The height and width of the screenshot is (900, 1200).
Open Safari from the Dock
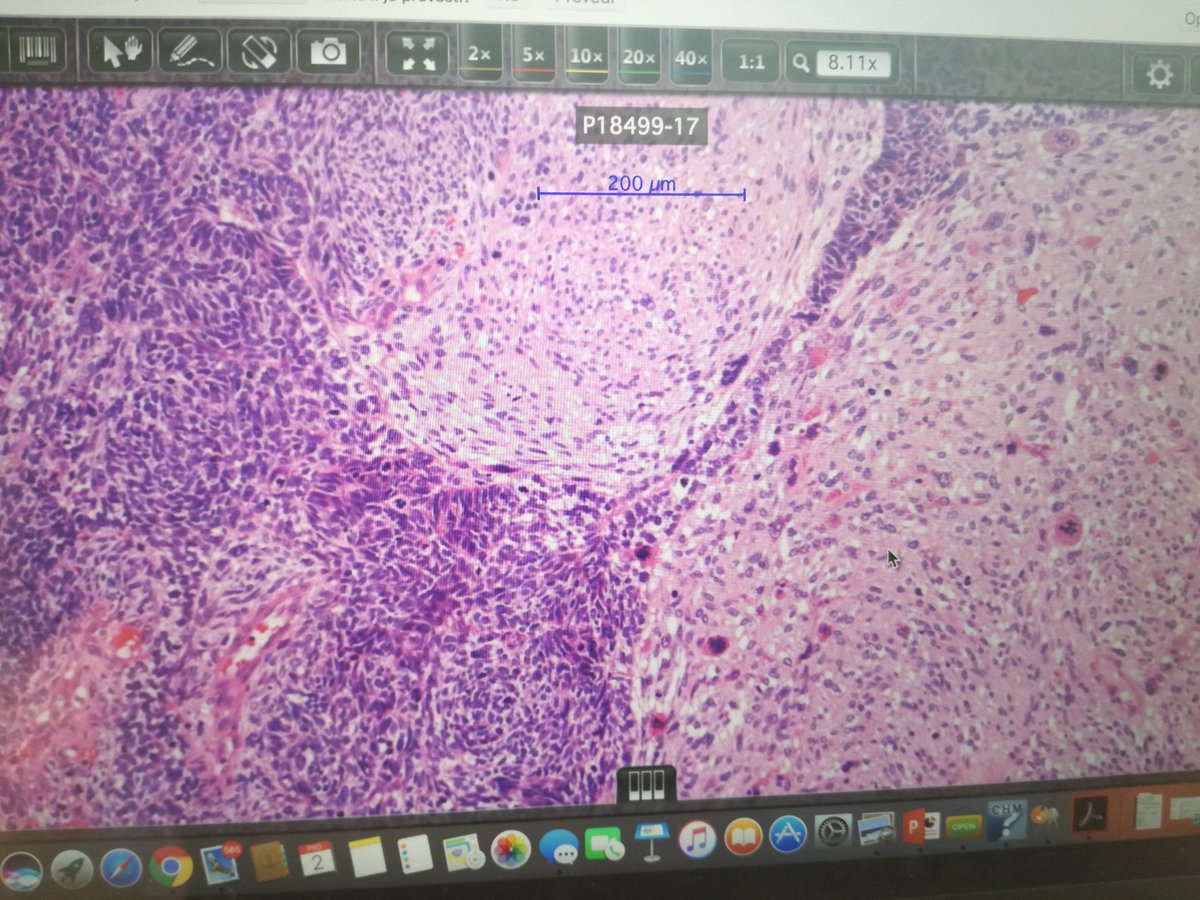121,868
